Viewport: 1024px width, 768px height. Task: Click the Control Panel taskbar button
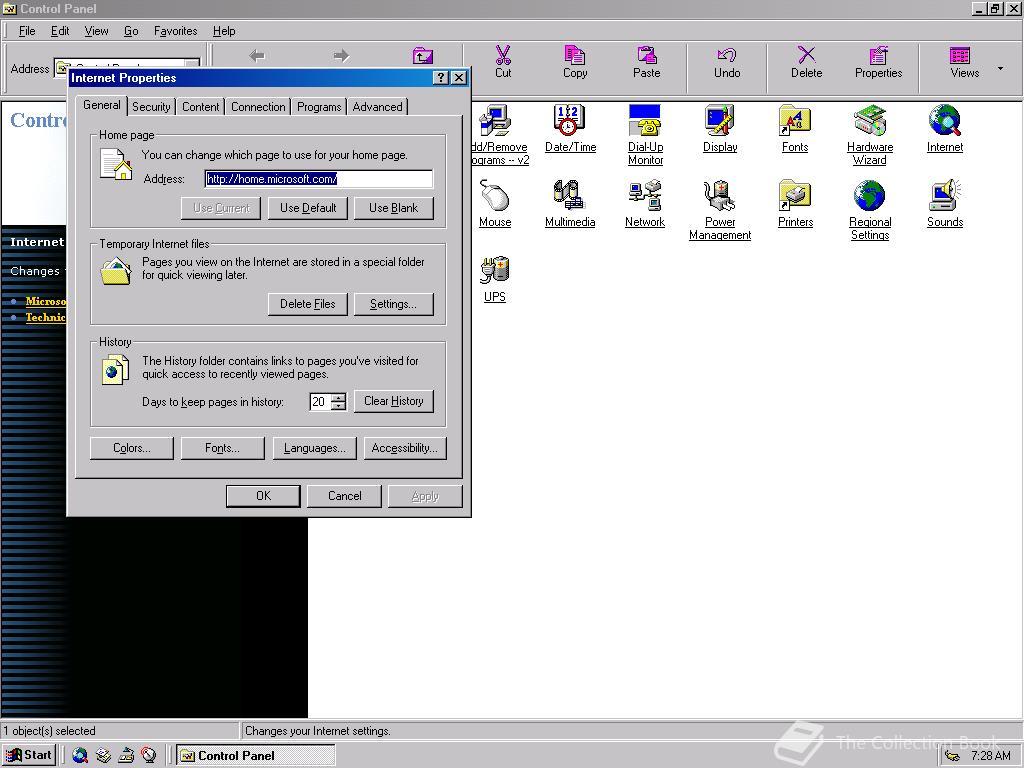[x=256, y=756]
